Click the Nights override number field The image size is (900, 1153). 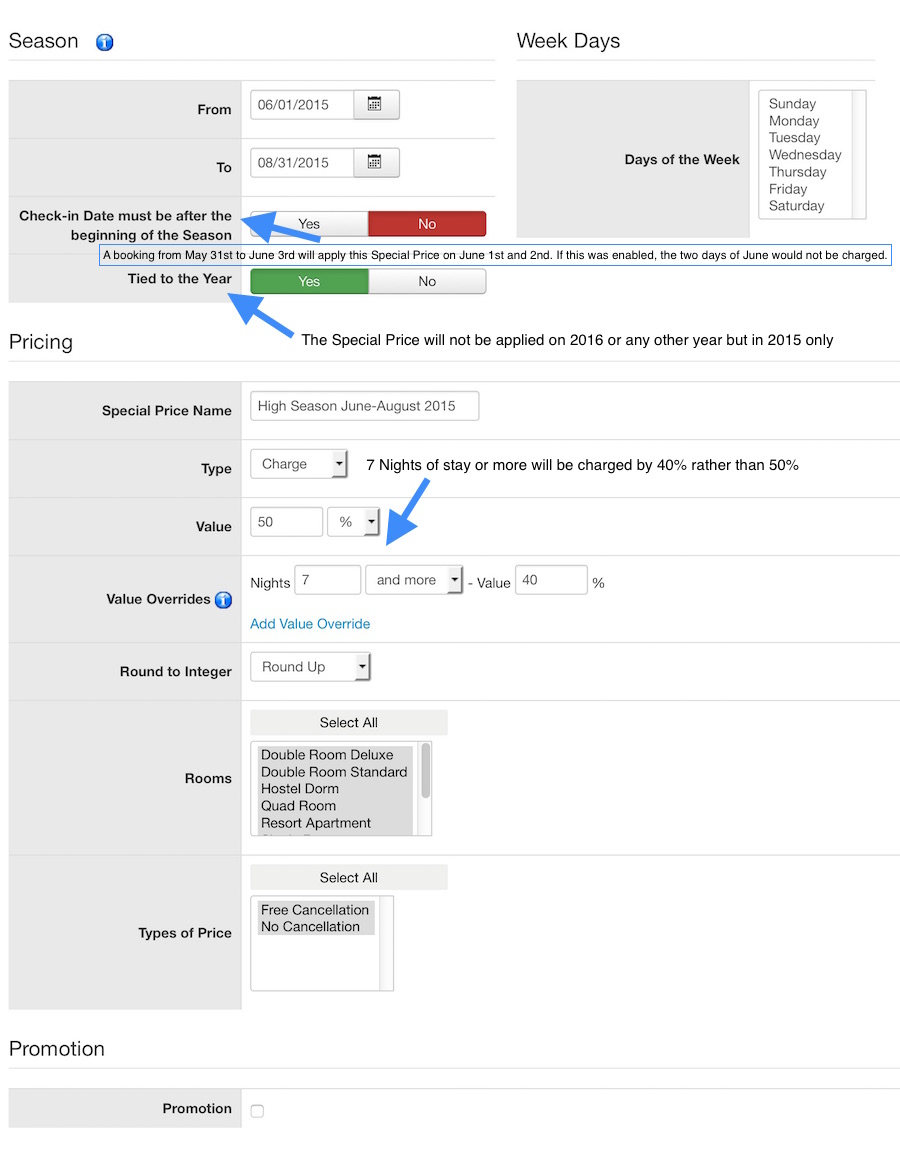(327, 580)
